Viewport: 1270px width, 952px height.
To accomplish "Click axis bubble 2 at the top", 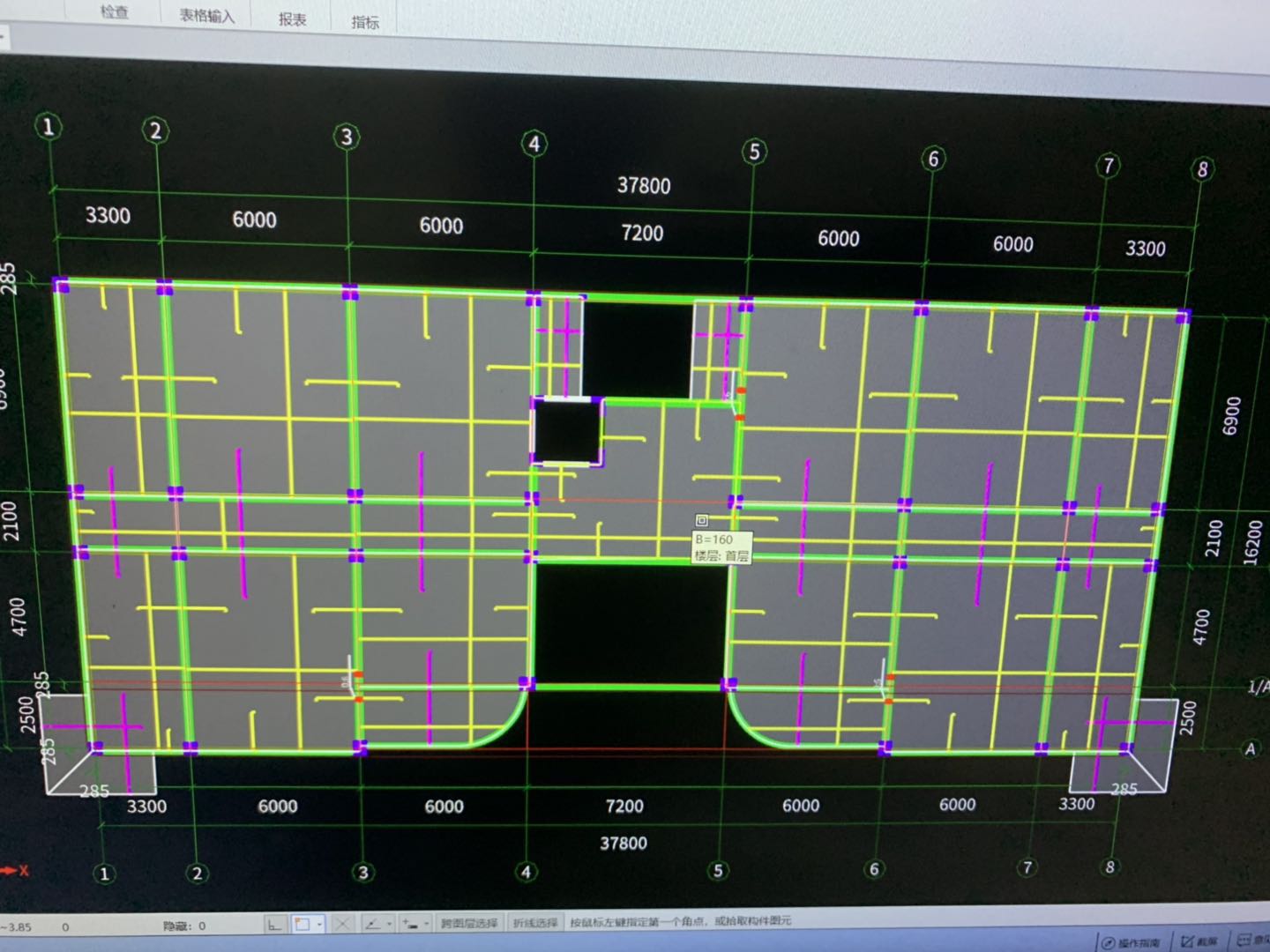I will pyautogui.click(x=155, y=130).
